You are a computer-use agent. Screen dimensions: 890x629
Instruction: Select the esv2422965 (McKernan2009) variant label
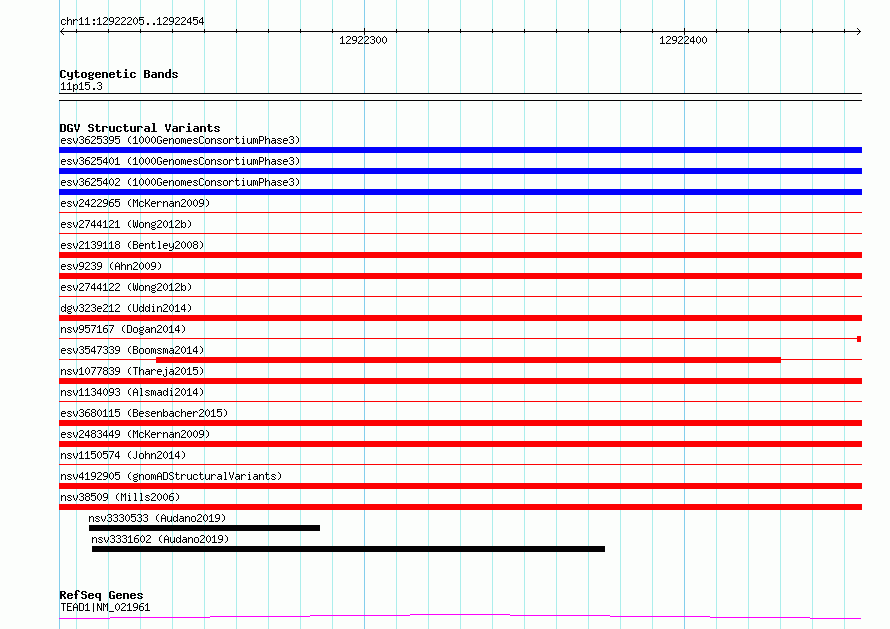135,203
